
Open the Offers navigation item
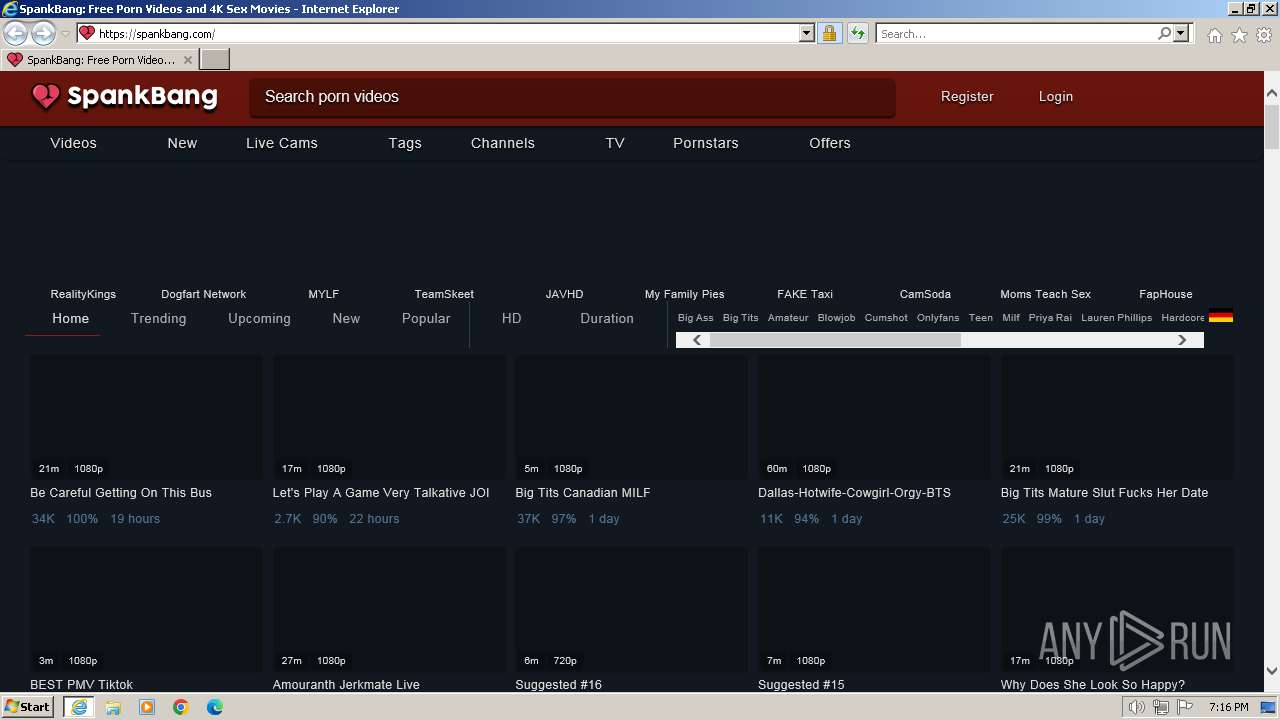point(830,143)
